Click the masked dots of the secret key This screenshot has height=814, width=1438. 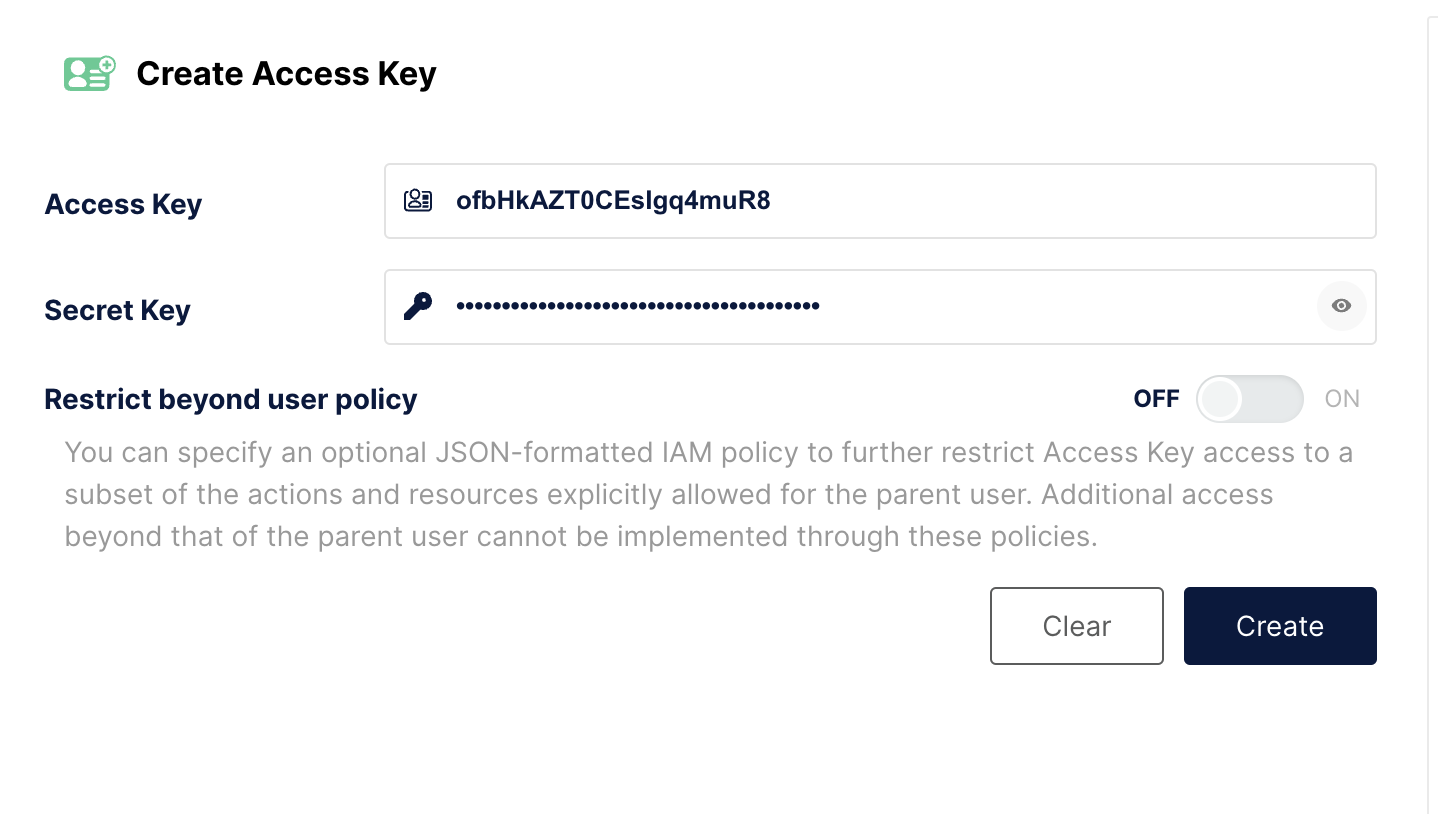(x=638, y=306)
